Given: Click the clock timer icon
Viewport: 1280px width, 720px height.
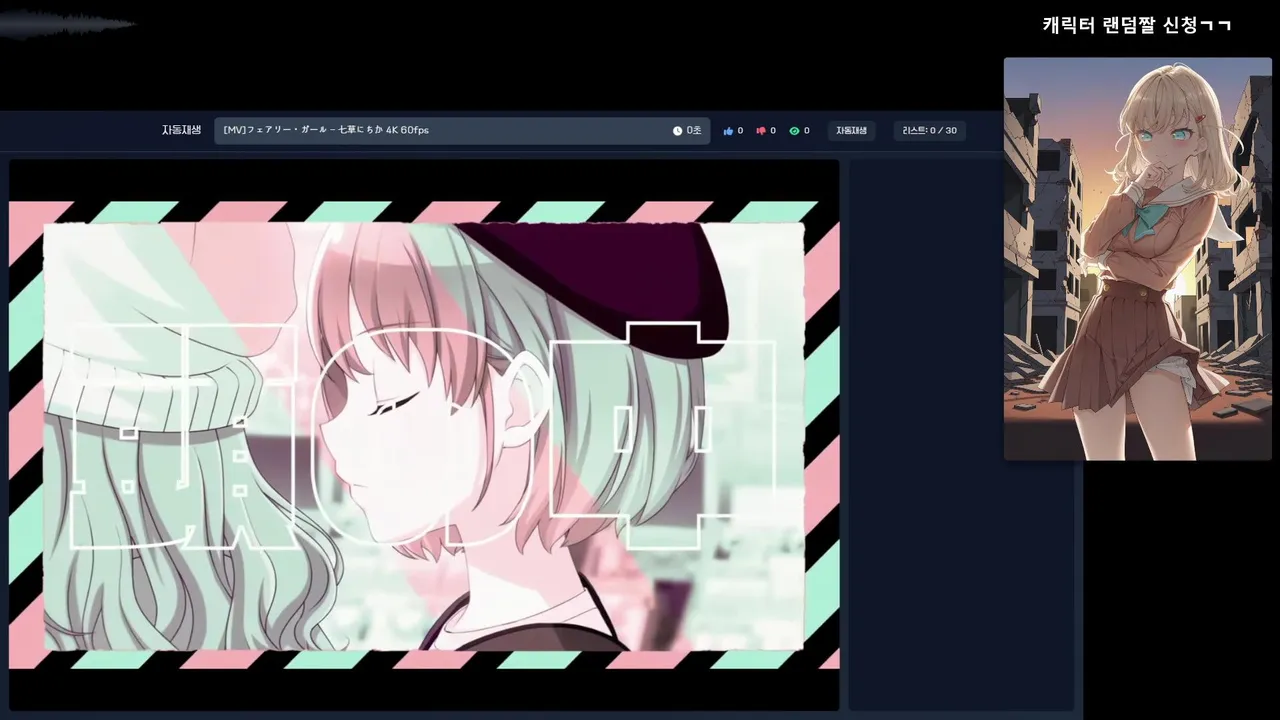Looking at the screenshot, I should click(x=677, y=131).
